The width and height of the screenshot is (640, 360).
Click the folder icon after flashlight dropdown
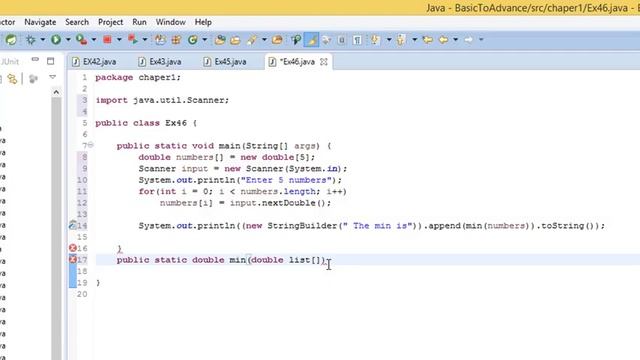[277, 40]
